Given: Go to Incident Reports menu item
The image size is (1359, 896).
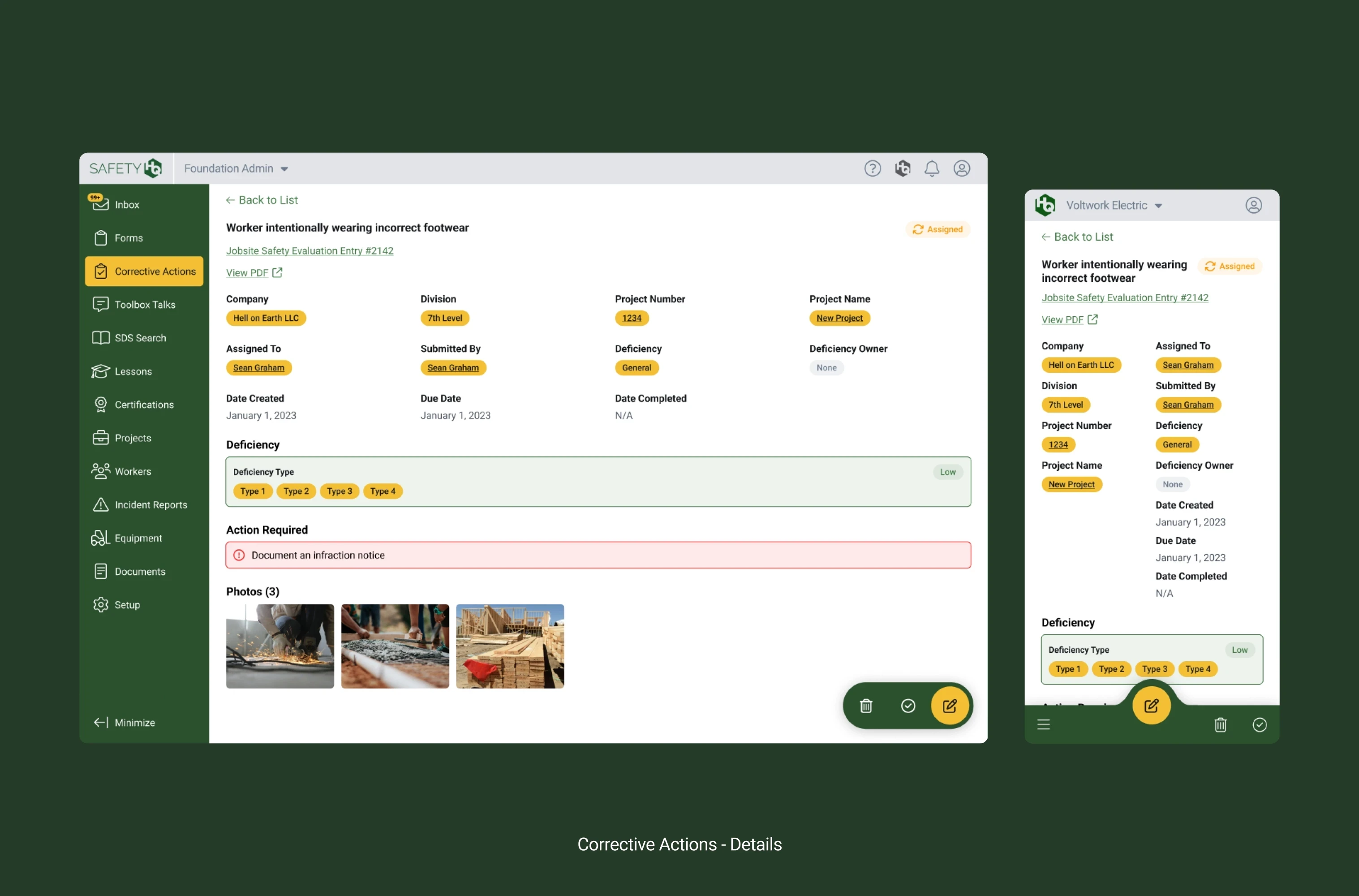Looking at the screenshot, I should coord(150,504).
